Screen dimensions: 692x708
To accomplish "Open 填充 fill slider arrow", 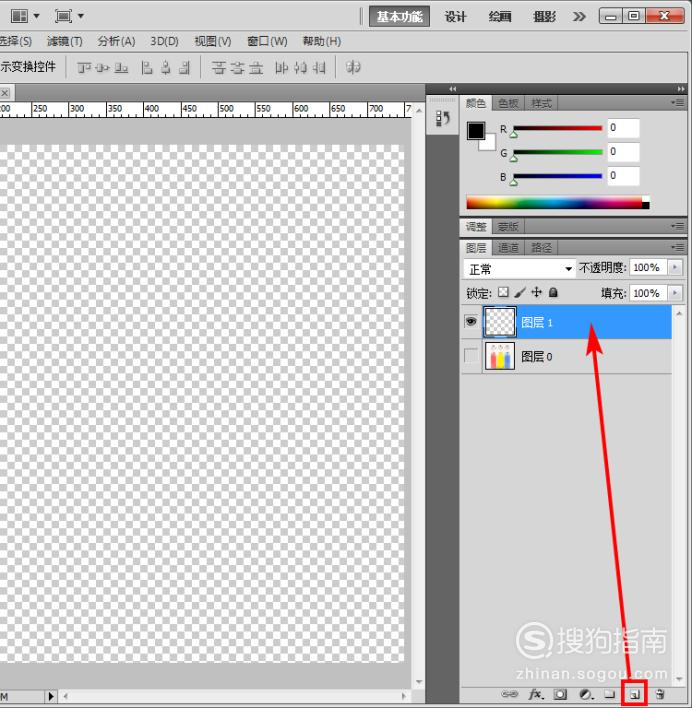I will [x=675, y=293].
